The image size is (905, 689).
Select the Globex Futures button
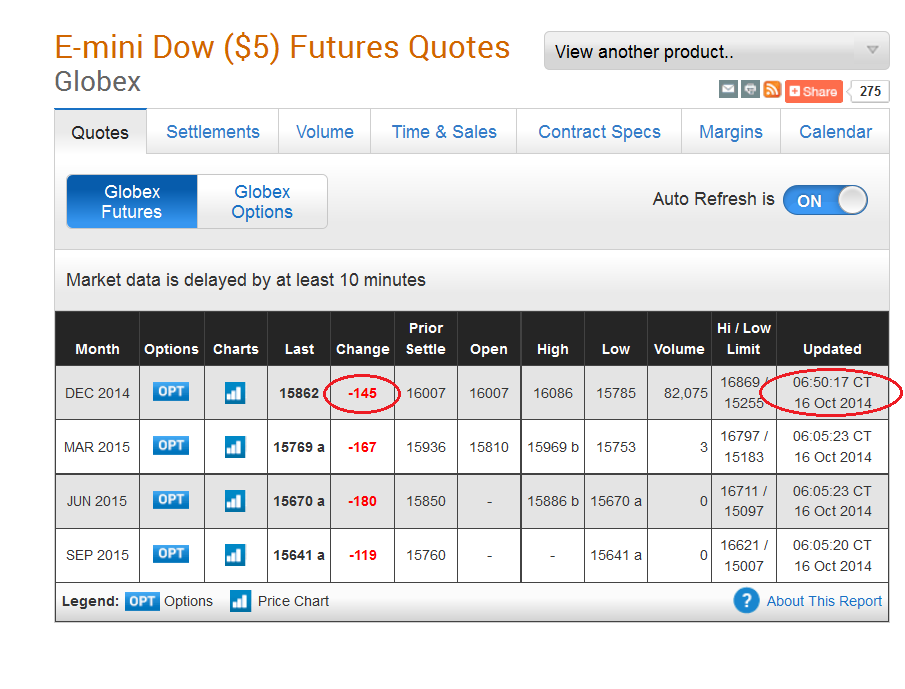[132, 201]
